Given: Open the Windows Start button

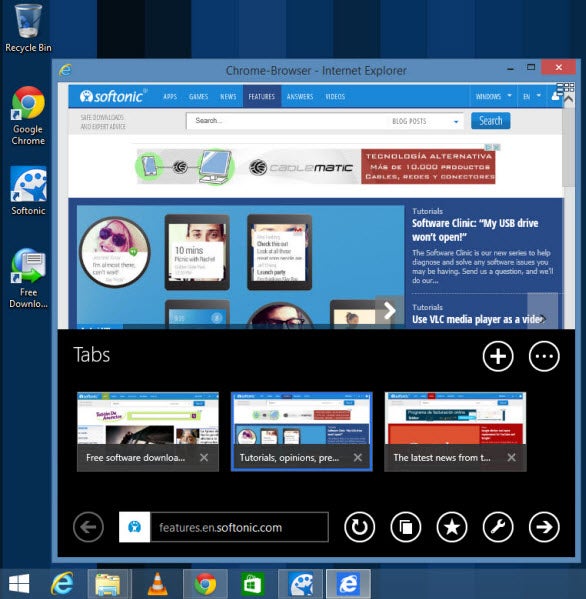Looking at the screenshot, I should click(19, 584).
